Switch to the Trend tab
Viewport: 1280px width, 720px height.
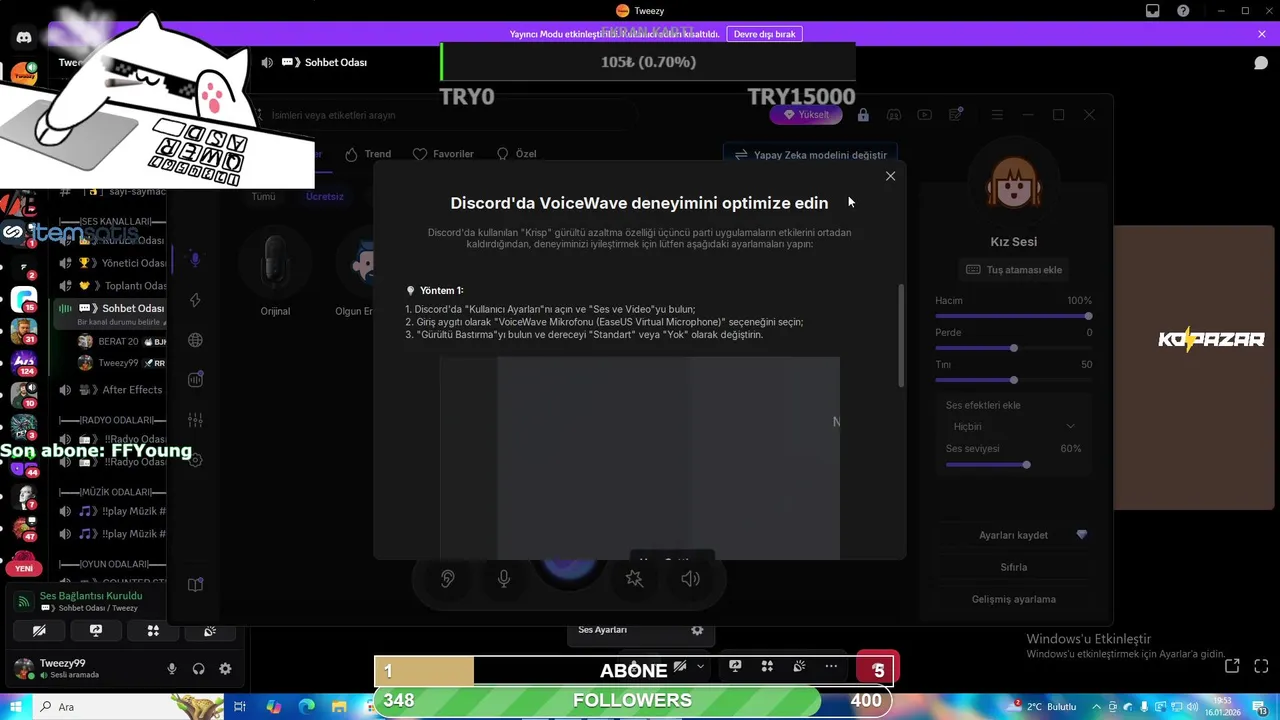pos(368,154)
